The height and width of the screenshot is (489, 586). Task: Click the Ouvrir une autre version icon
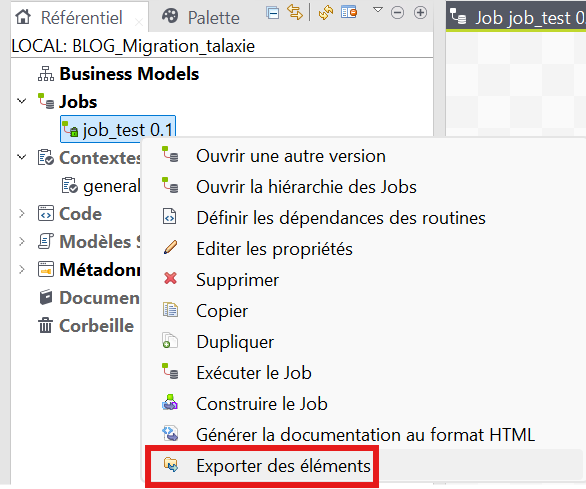170,154
